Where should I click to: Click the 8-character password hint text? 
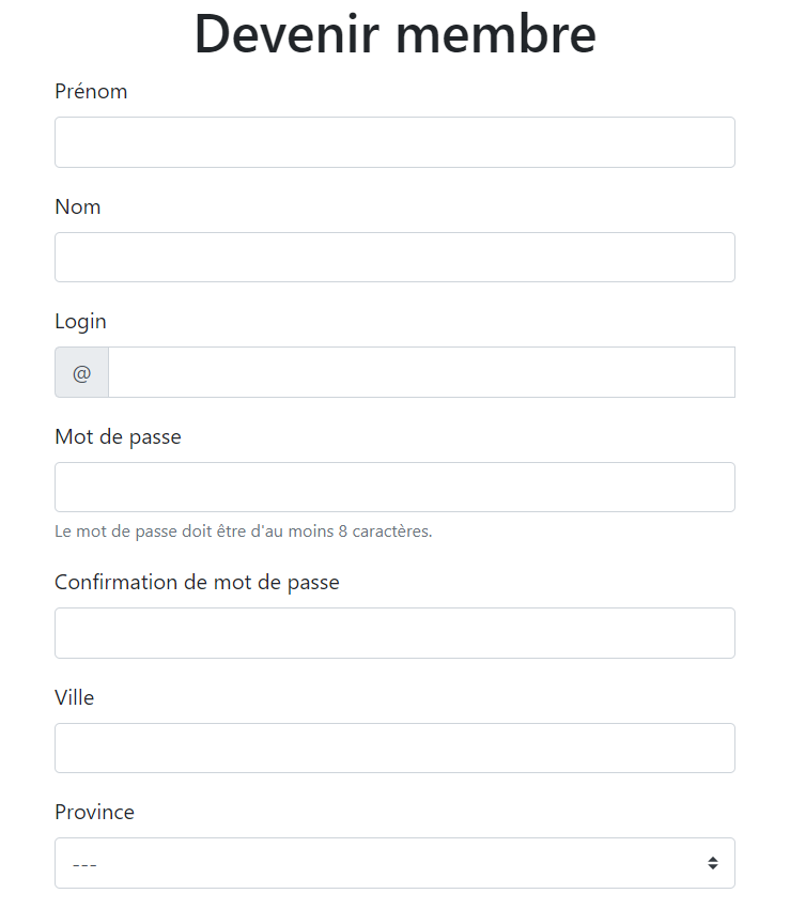[243, 531]
